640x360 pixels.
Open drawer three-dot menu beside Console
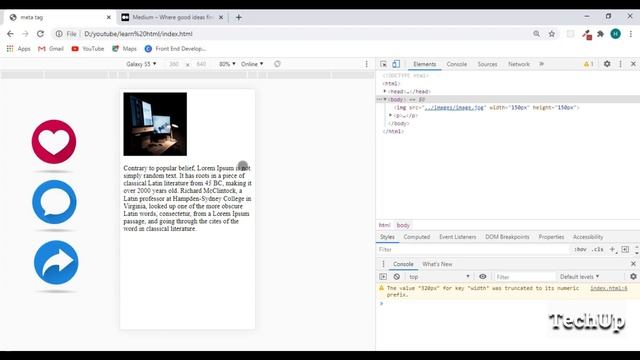(383, 264)
